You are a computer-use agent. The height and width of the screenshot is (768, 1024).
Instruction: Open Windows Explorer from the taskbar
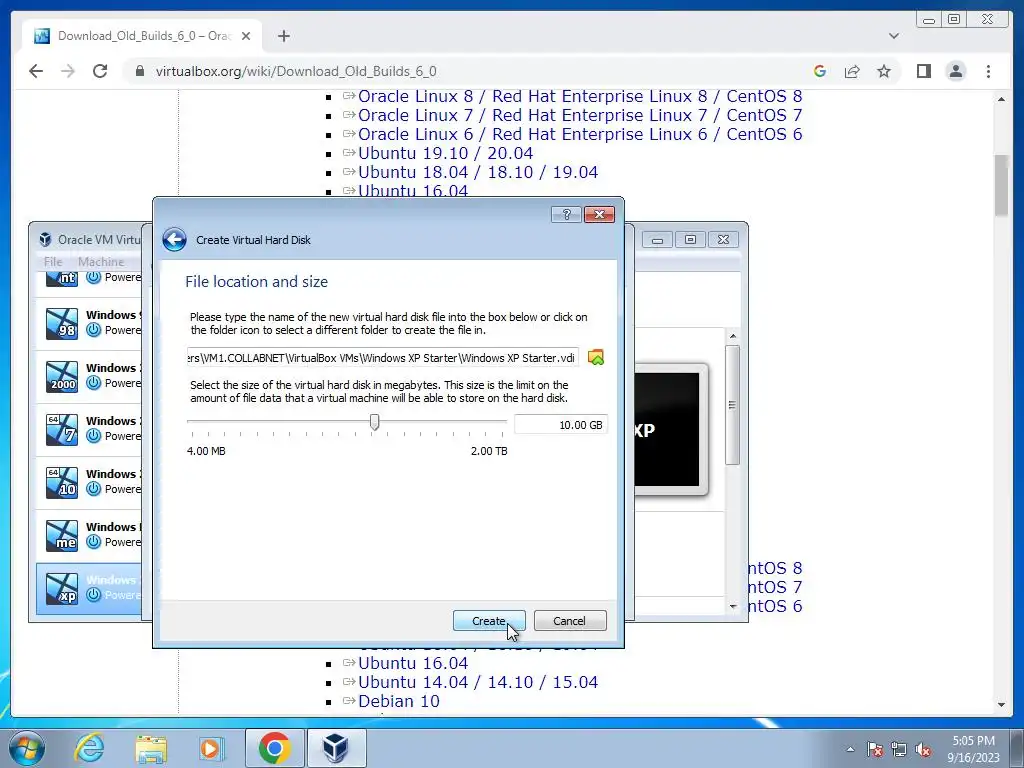(151, 748)
